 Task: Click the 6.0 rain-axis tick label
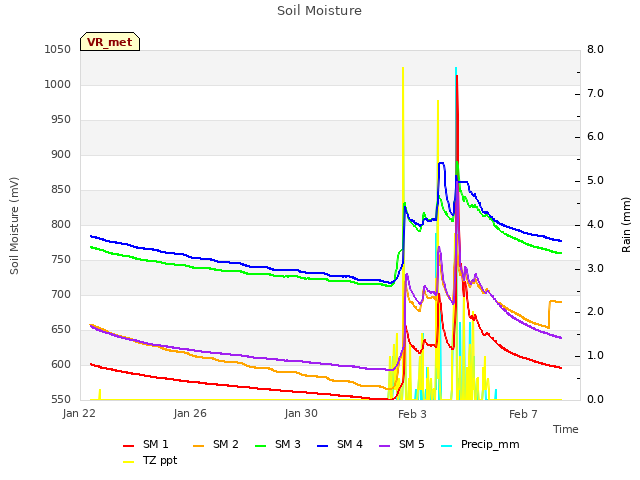pos(596,137)
